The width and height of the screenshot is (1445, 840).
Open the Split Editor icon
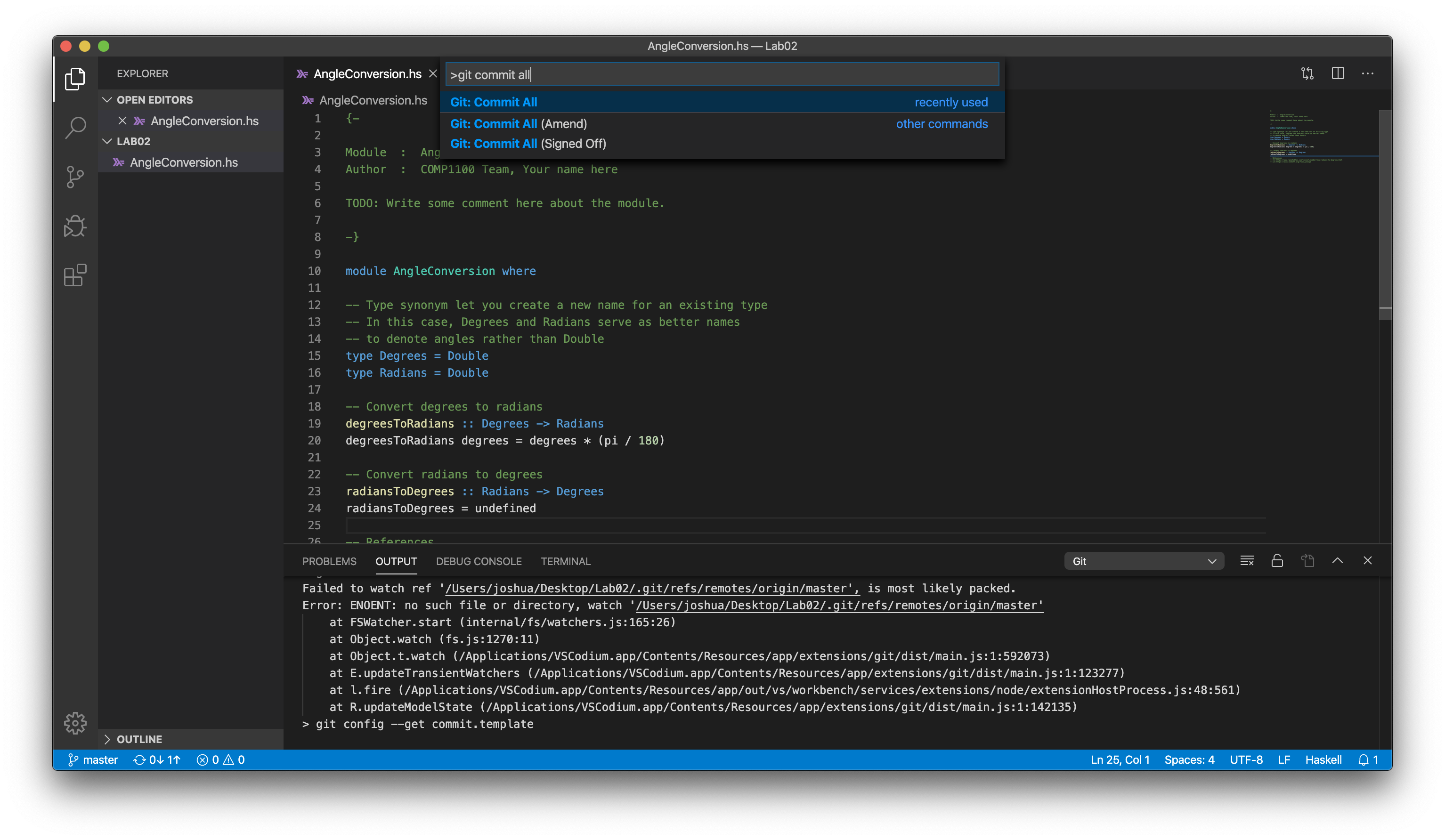(1338, 73)
